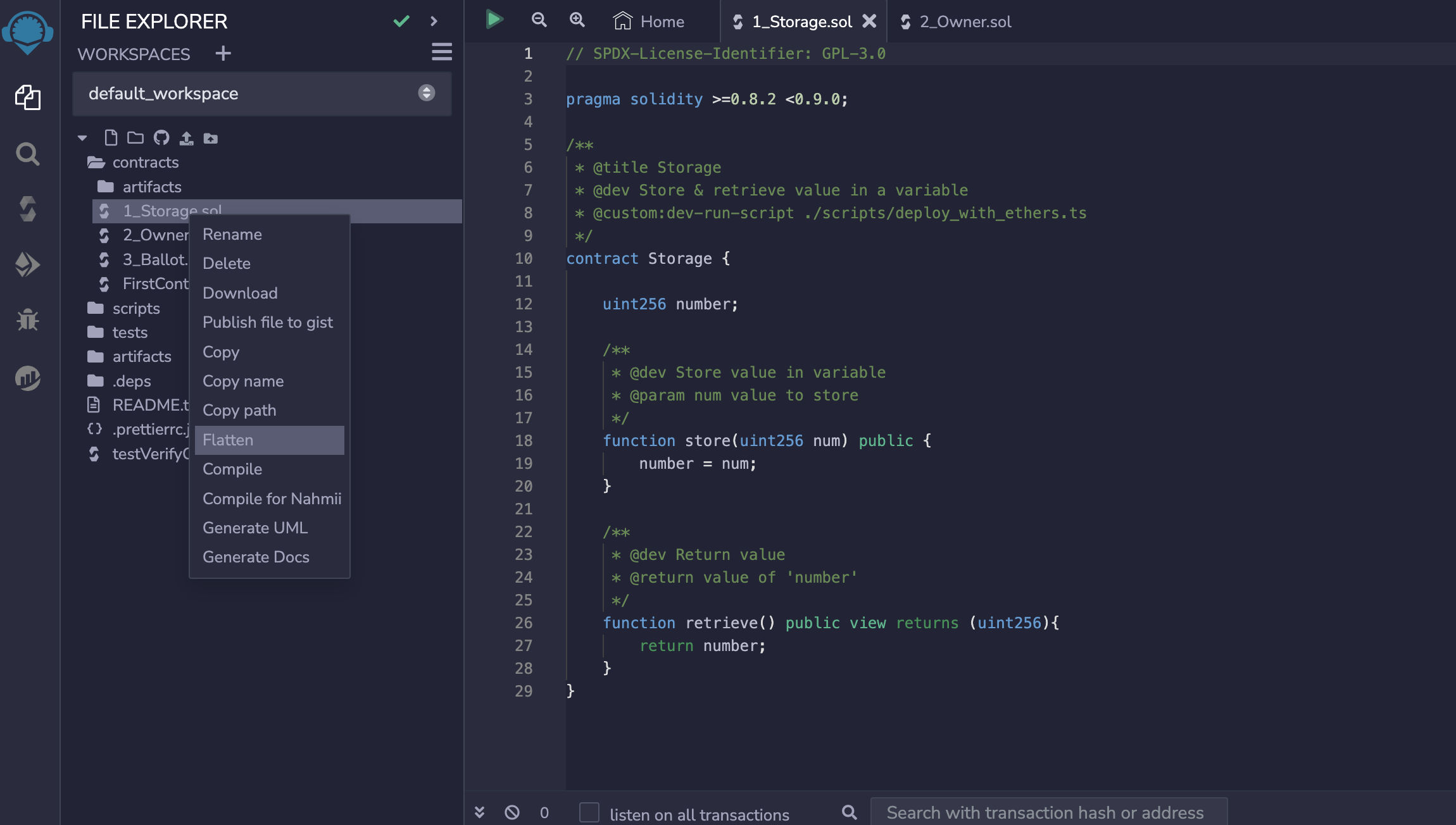
Task: Select Compile from context menu
Action: click(232, 468)
